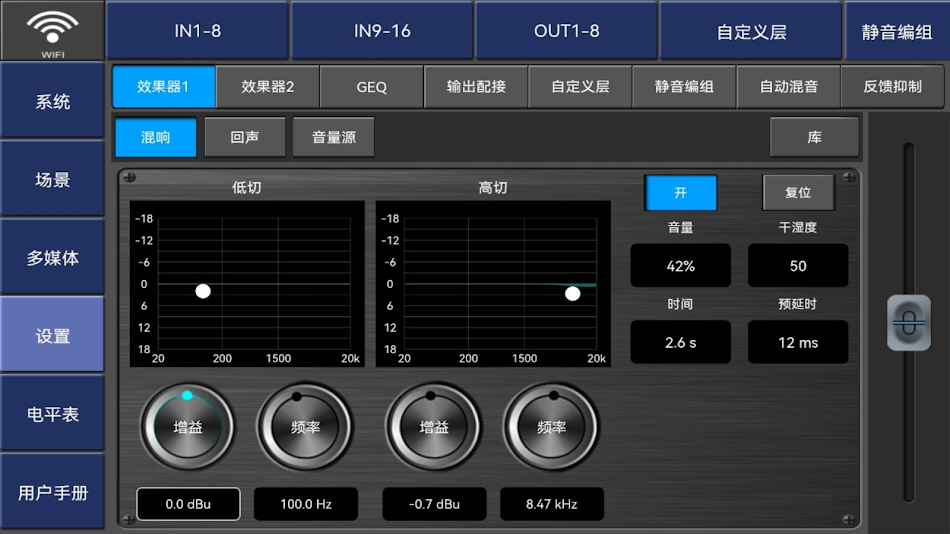This screenshot has width=950, height=534.
Task: Open the 输出配接 output patch tab
Action: pyautogui.click(x=476, y=87)
